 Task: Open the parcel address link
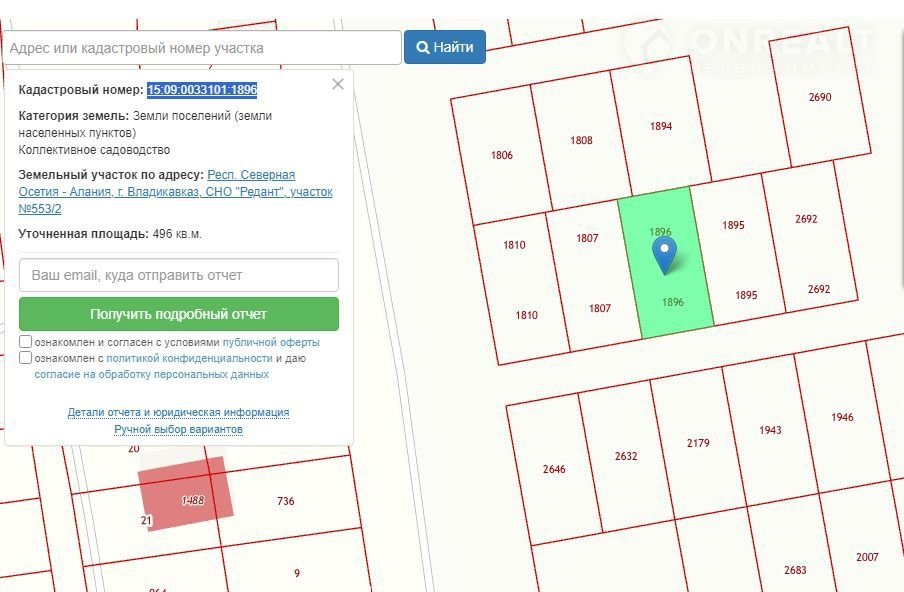coord(175,191)
